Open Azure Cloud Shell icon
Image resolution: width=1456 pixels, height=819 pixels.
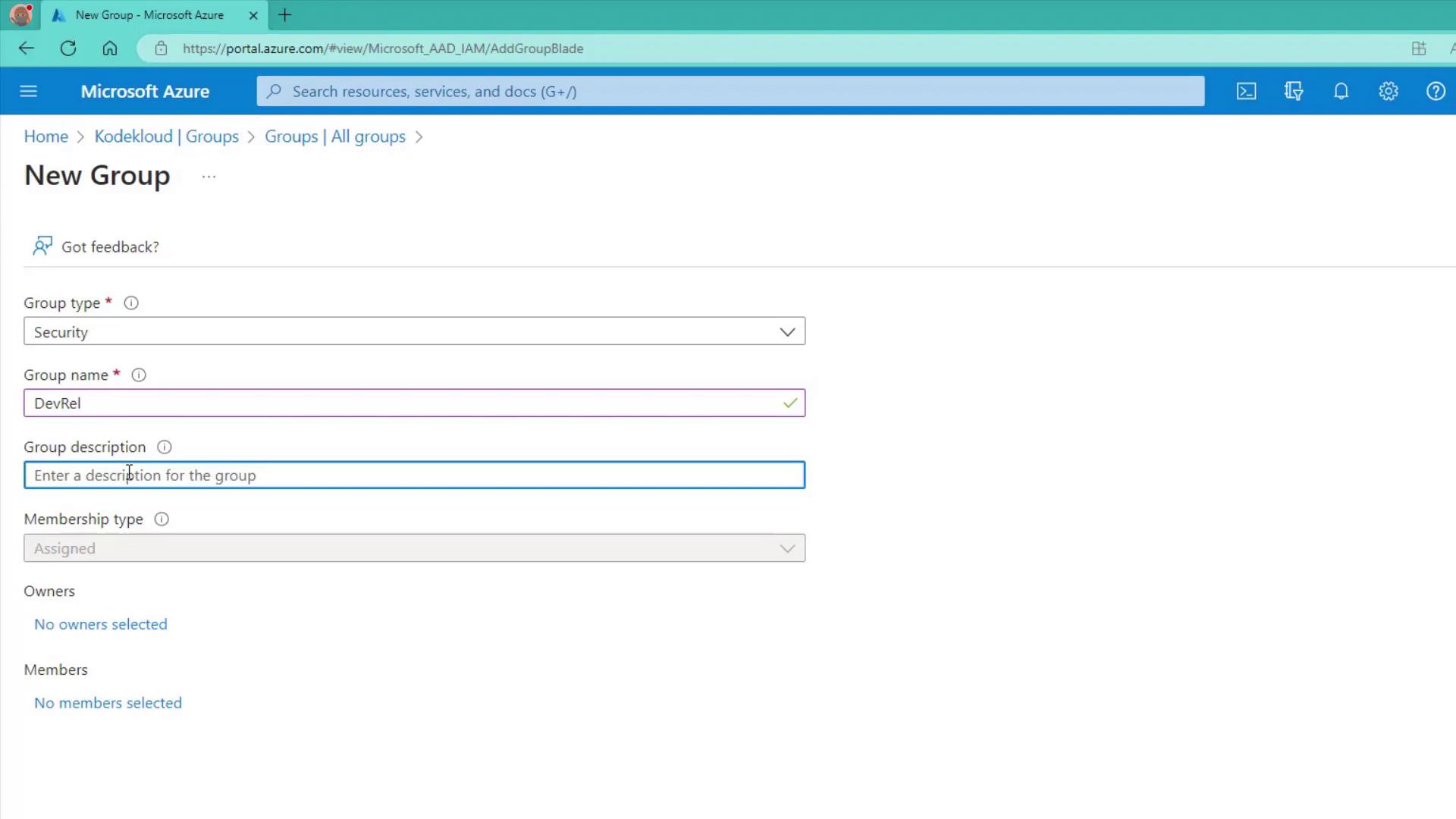coord(1246,91)
